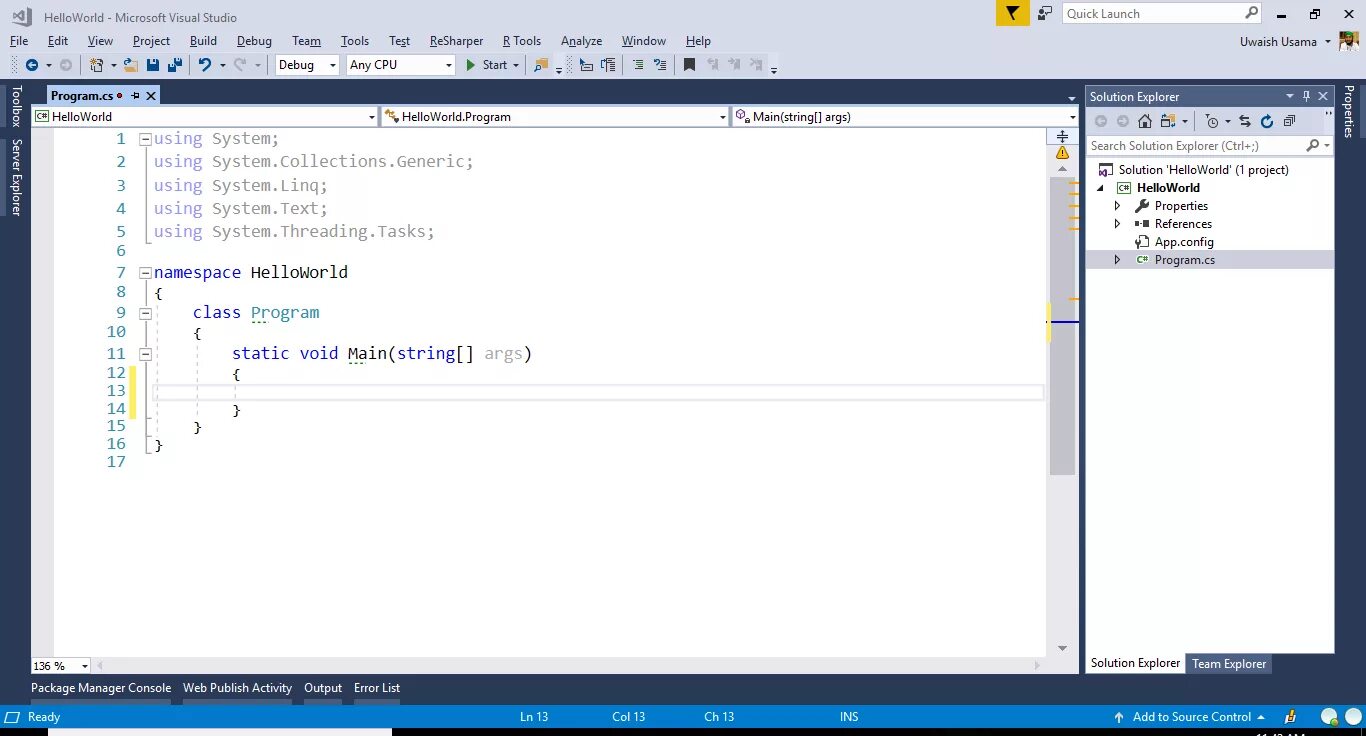Image resolution: width=1366 pixels, height=736 pixels.
Task: Click the Send Feedback person icon
Action: (x=1045, y=13)
